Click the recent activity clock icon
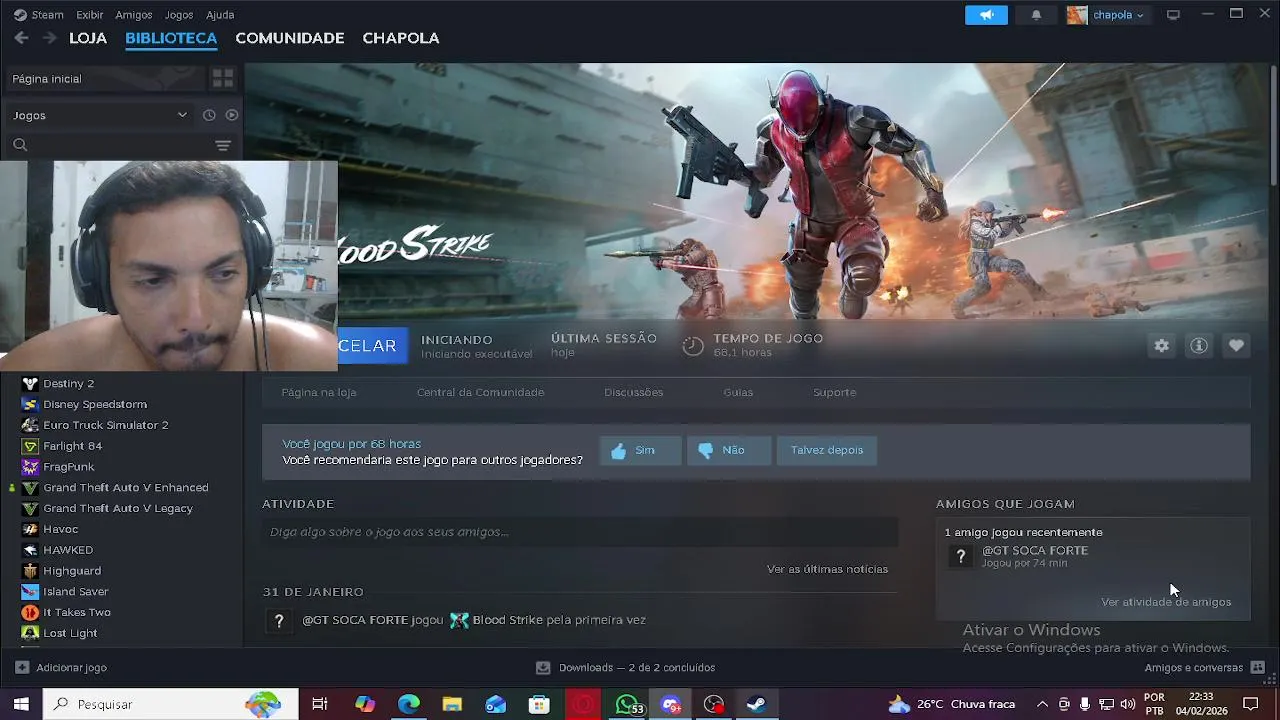The image size is (1280, 720). (x=209, y=115)
